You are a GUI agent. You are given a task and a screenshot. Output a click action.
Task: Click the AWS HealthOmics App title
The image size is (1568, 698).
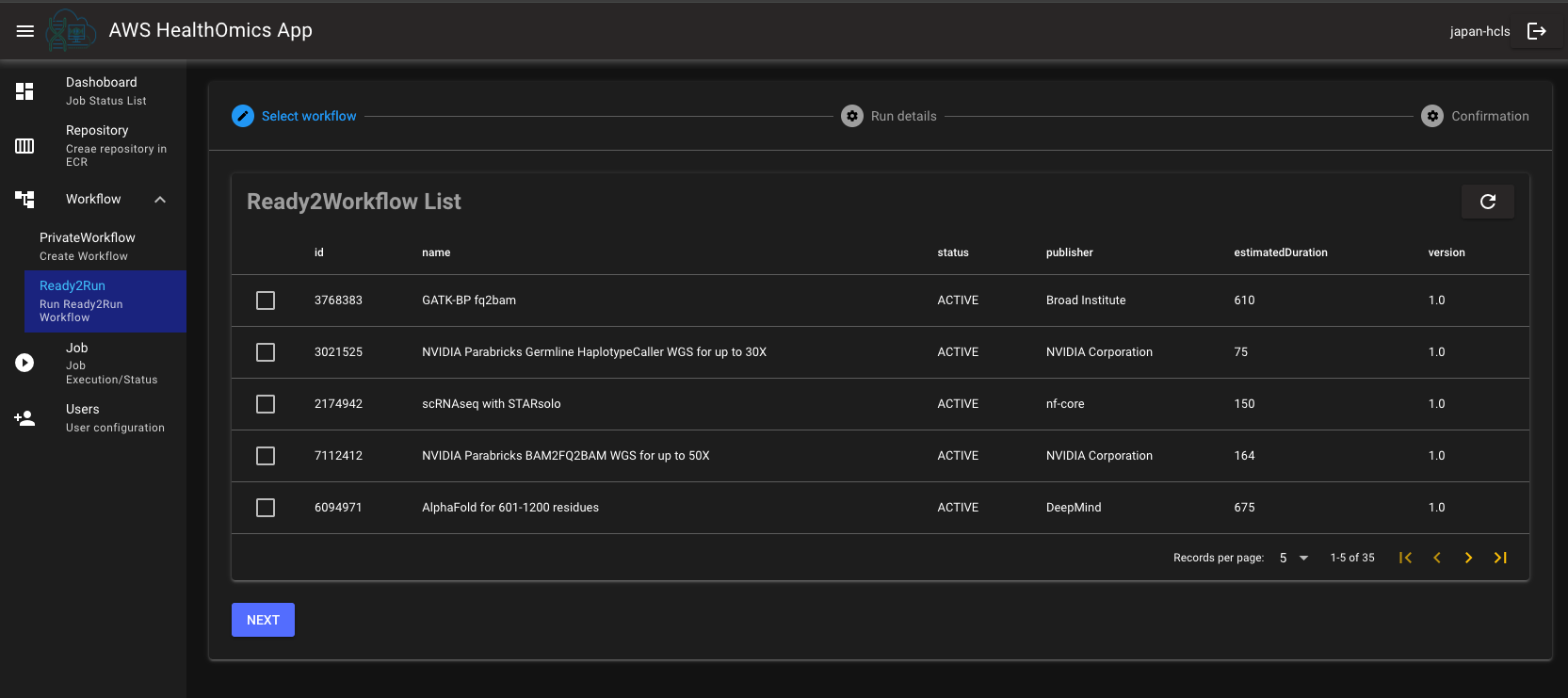pyautogui.click(x=211, y=30)
